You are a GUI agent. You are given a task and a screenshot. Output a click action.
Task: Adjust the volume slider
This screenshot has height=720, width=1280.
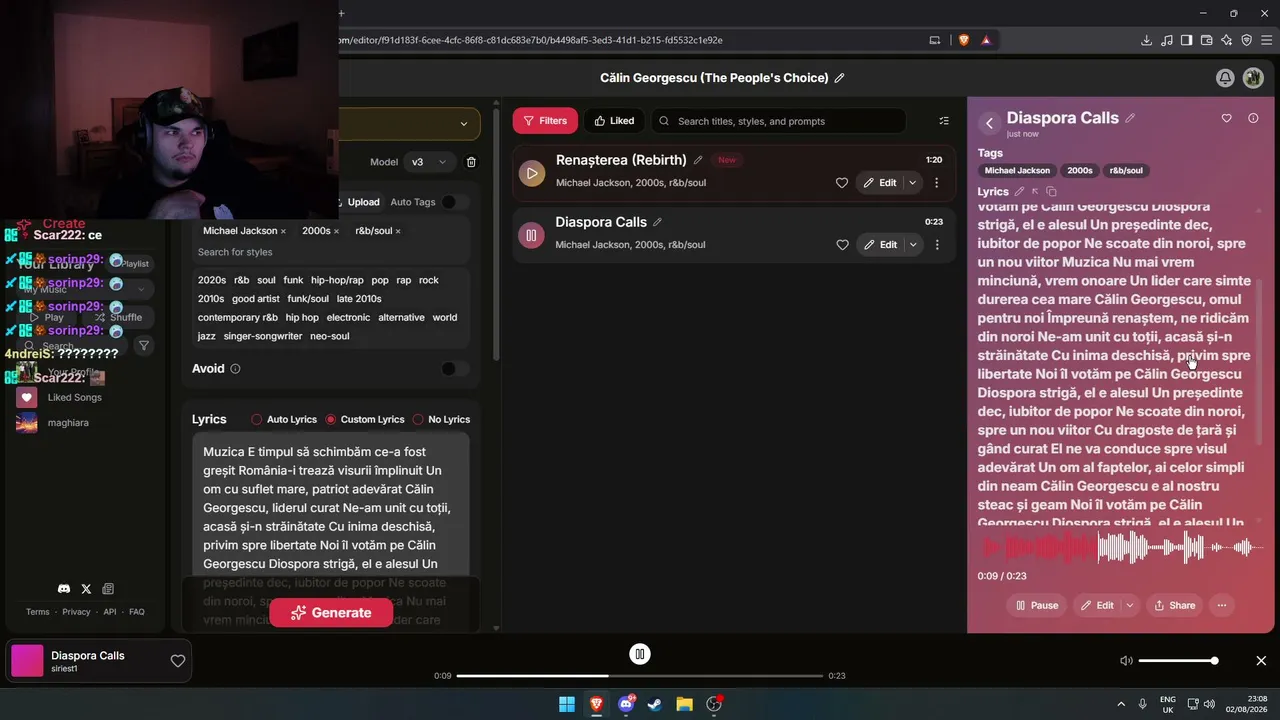click(x=1178, y=661)
